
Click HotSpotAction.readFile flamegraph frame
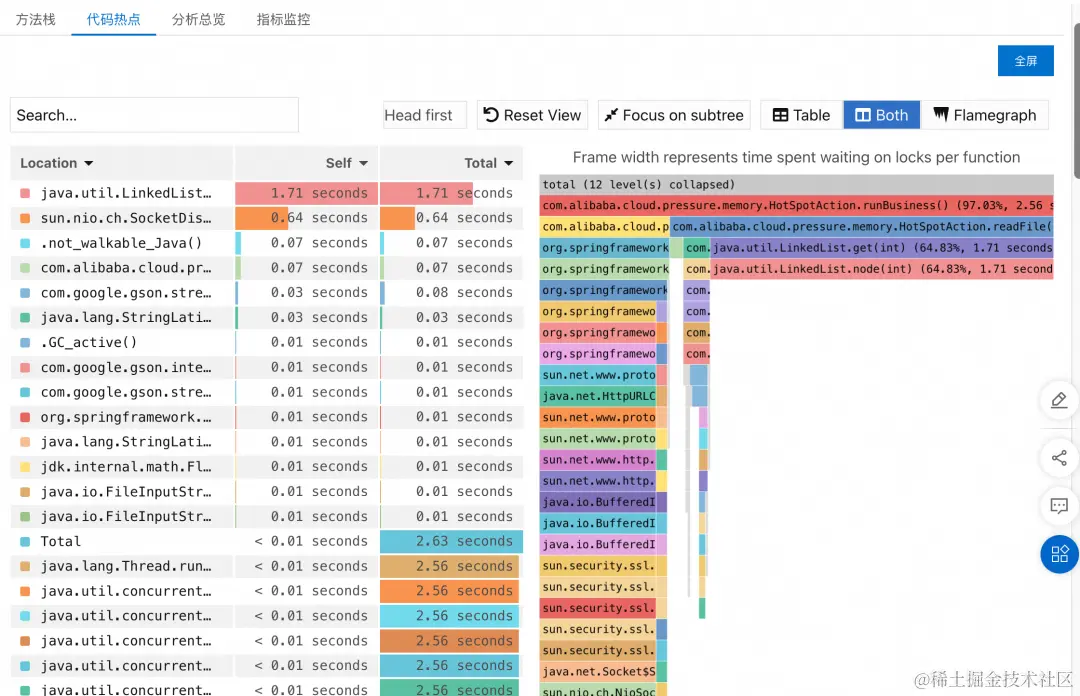click(862, 227)
